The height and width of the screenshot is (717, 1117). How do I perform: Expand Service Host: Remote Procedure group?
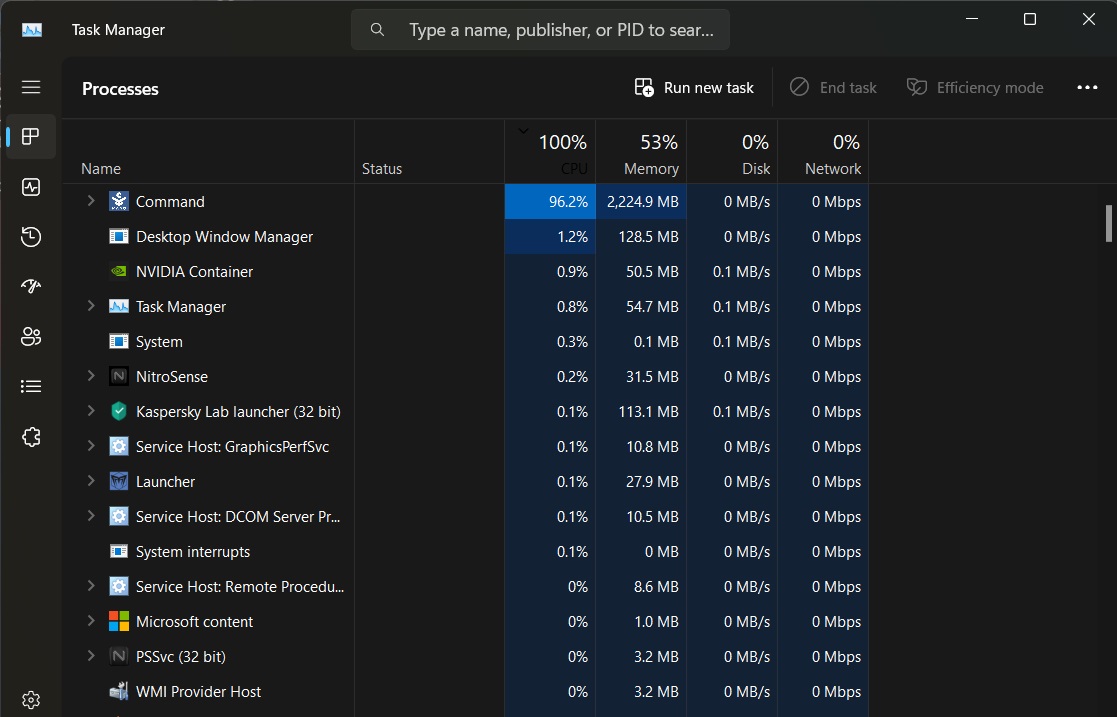pyautogui.click(x=90, y=586)
